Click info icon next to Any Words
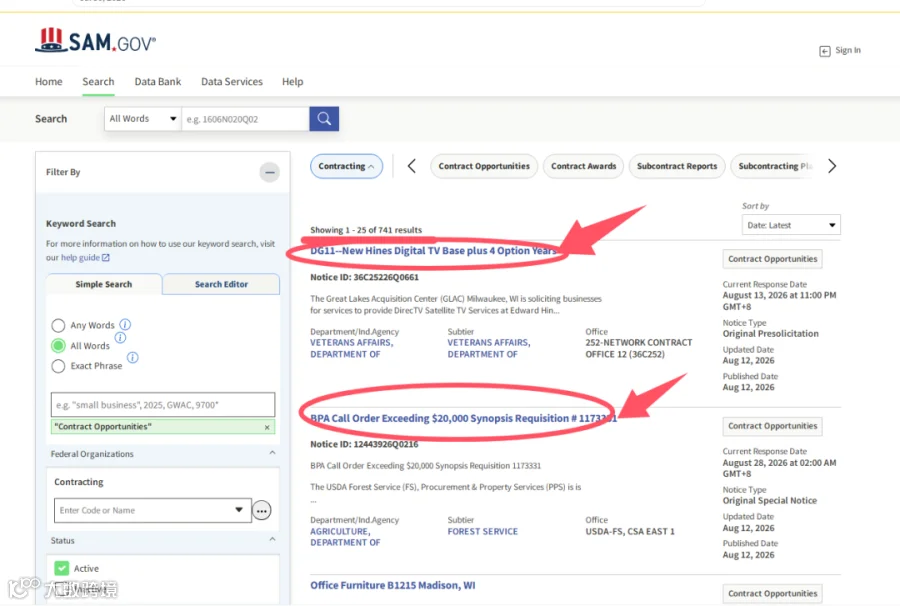The image size is (900, 606). pyautogui.click(x=125, y=324)
